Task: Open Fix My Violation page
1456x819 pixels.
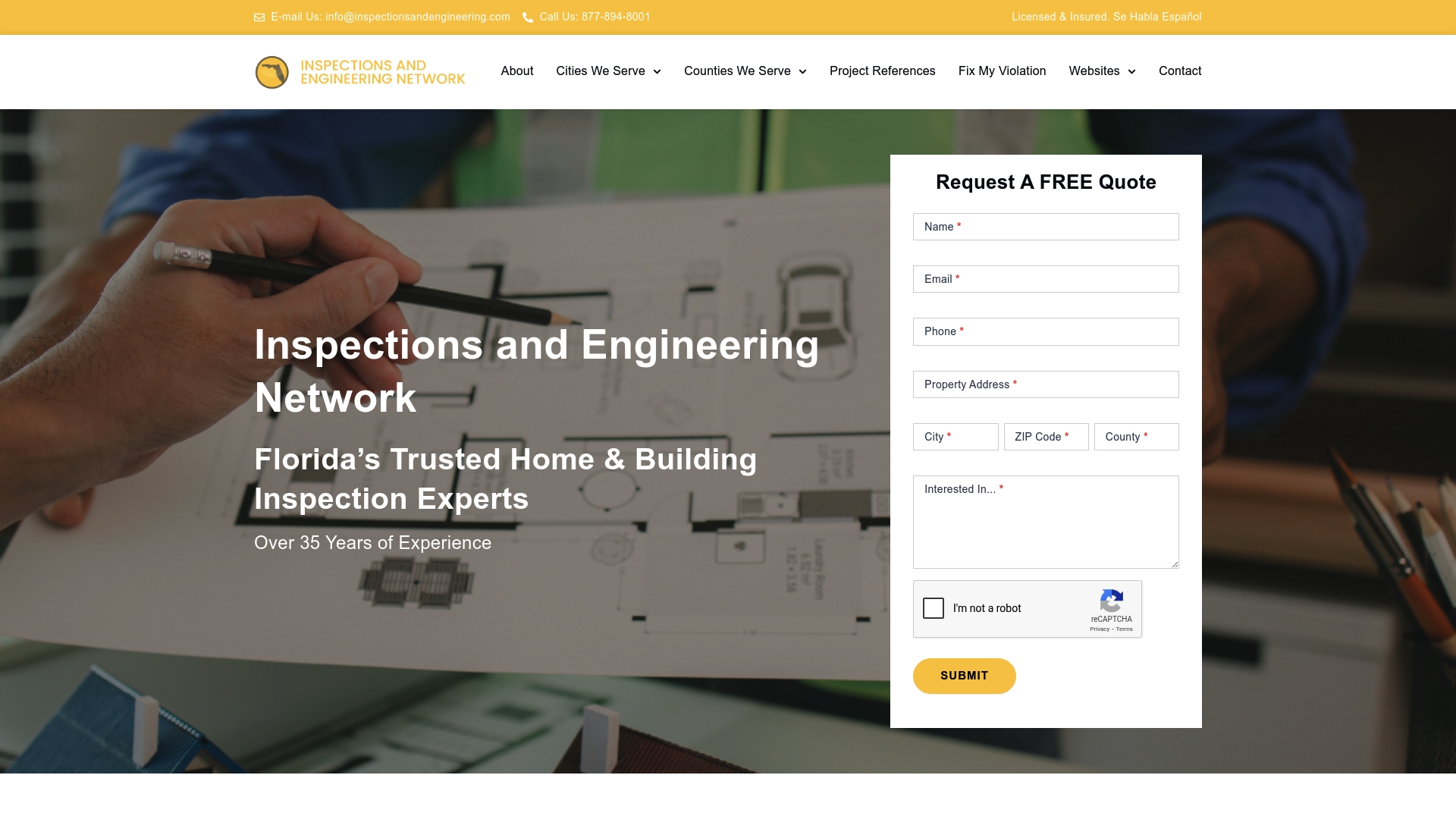Action: pos(1002,71)
